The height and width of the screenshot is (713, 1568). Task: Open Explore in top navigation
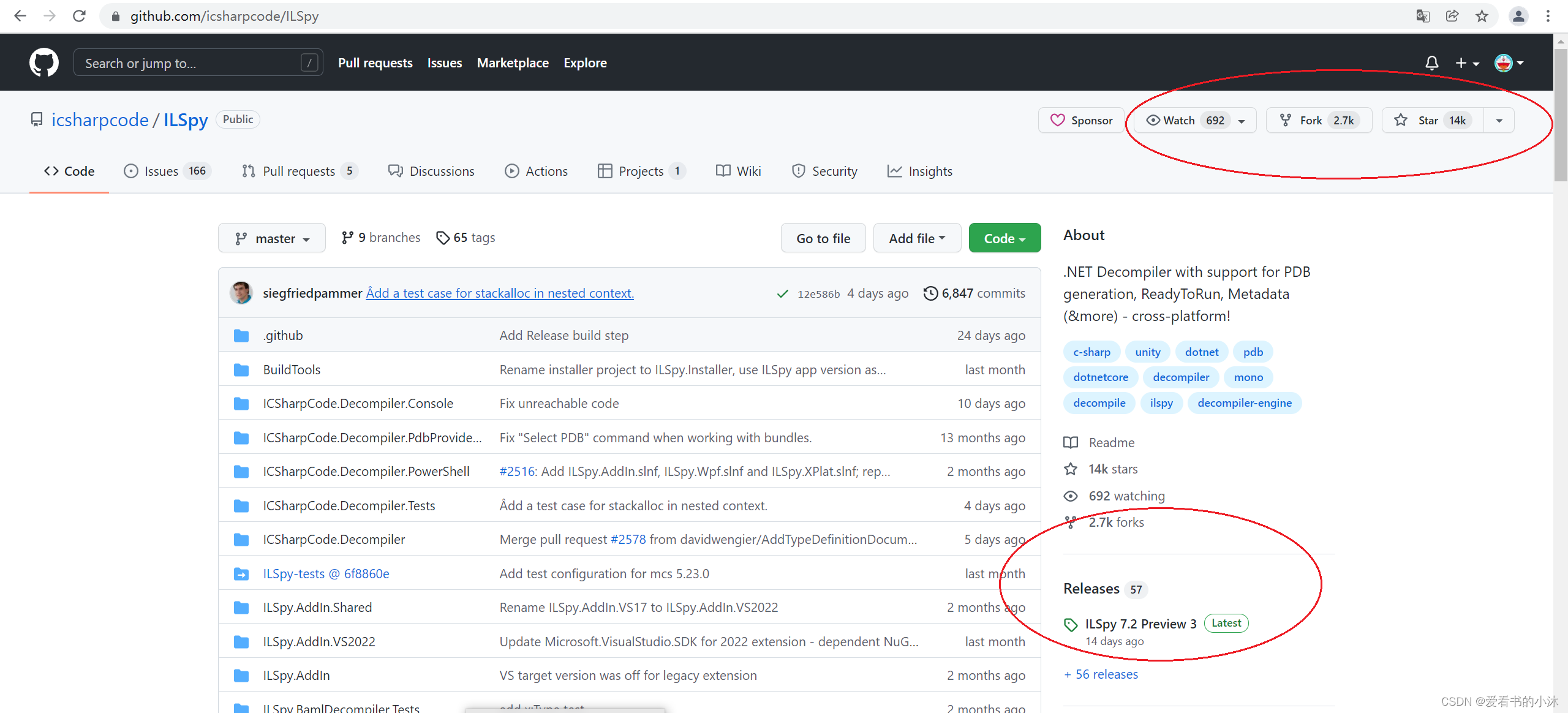[x=585, y=62]
